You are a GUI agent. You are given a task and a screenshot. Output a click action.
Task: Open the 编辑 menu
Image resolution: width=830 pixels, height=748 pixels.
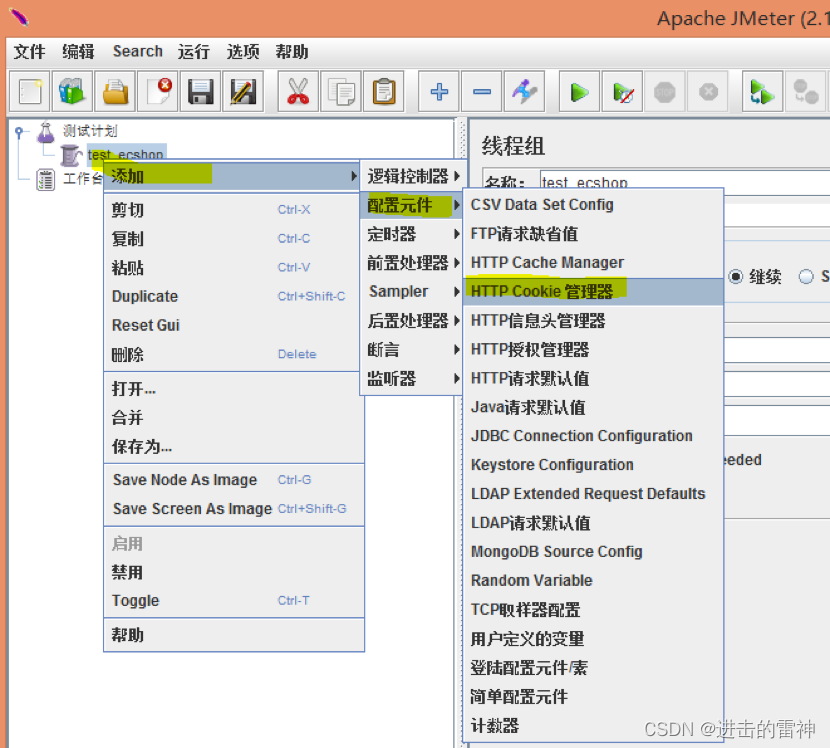point(78,52)
